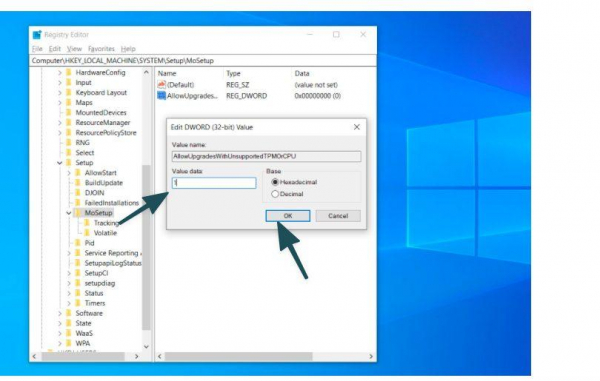Click the Value name field

coord(266,156)
